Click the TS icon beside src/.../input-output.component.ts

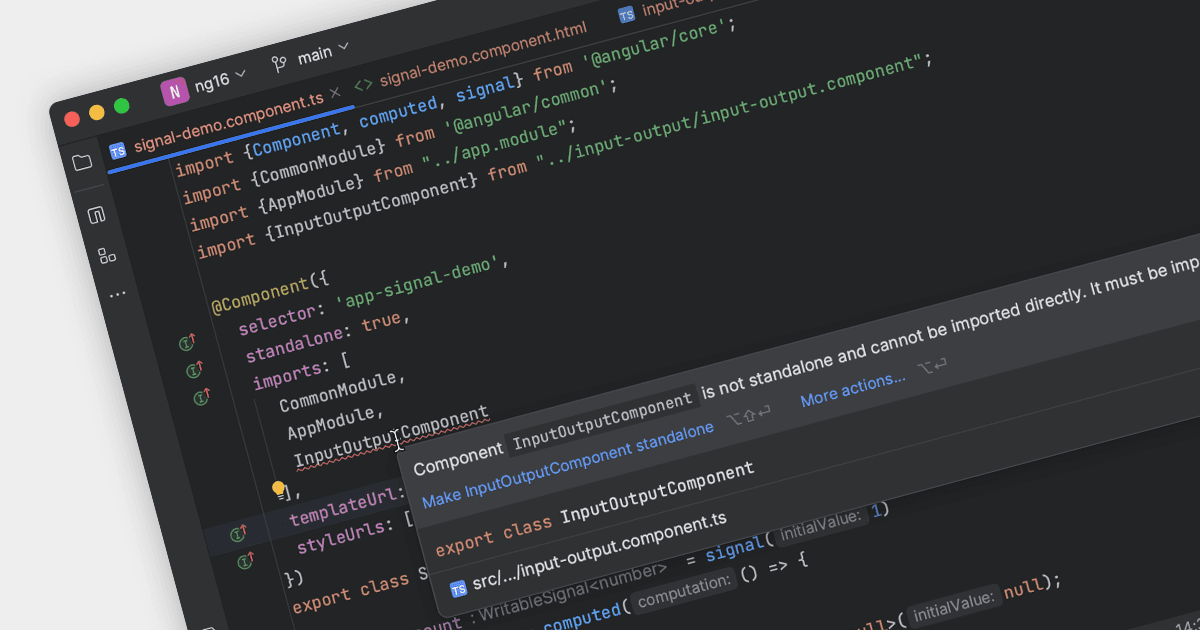(x=459, y=588)
